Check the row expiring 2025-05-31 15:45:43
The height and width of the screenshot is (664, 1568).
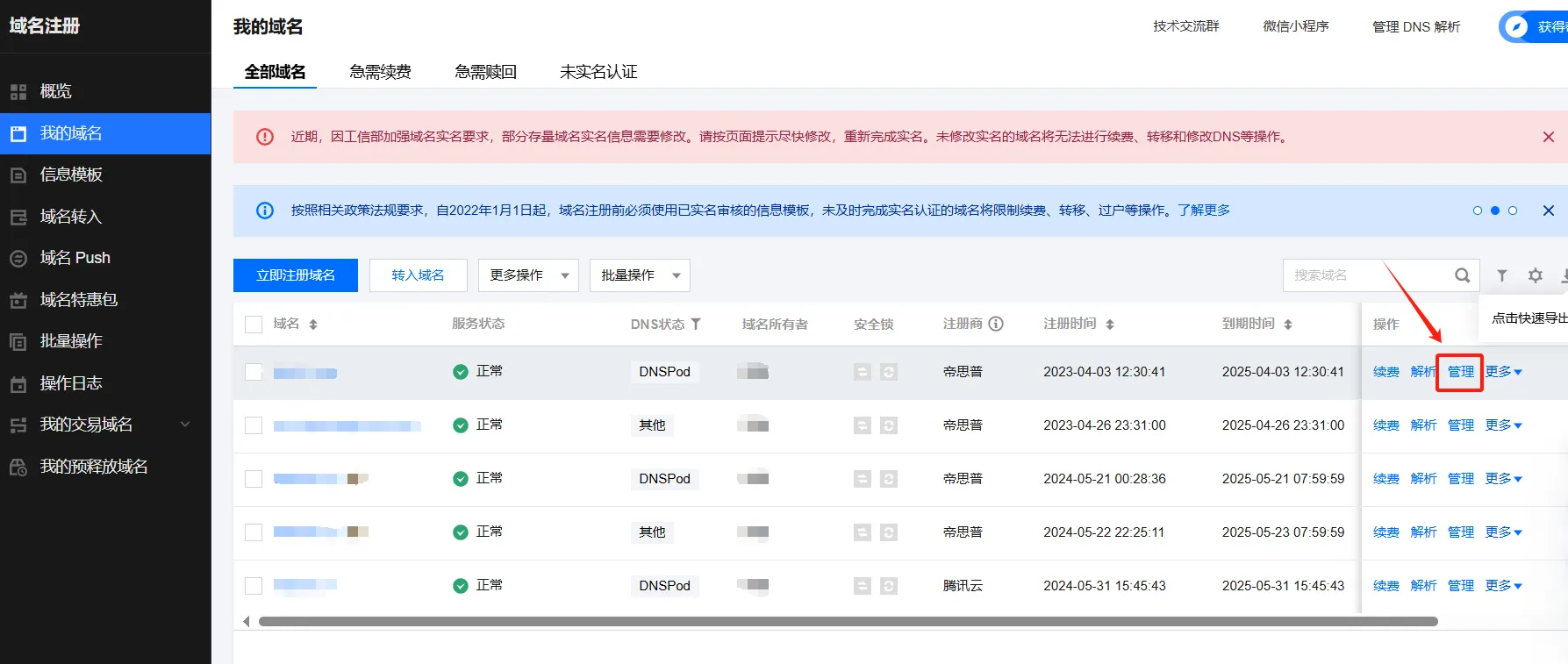[254, 586]
